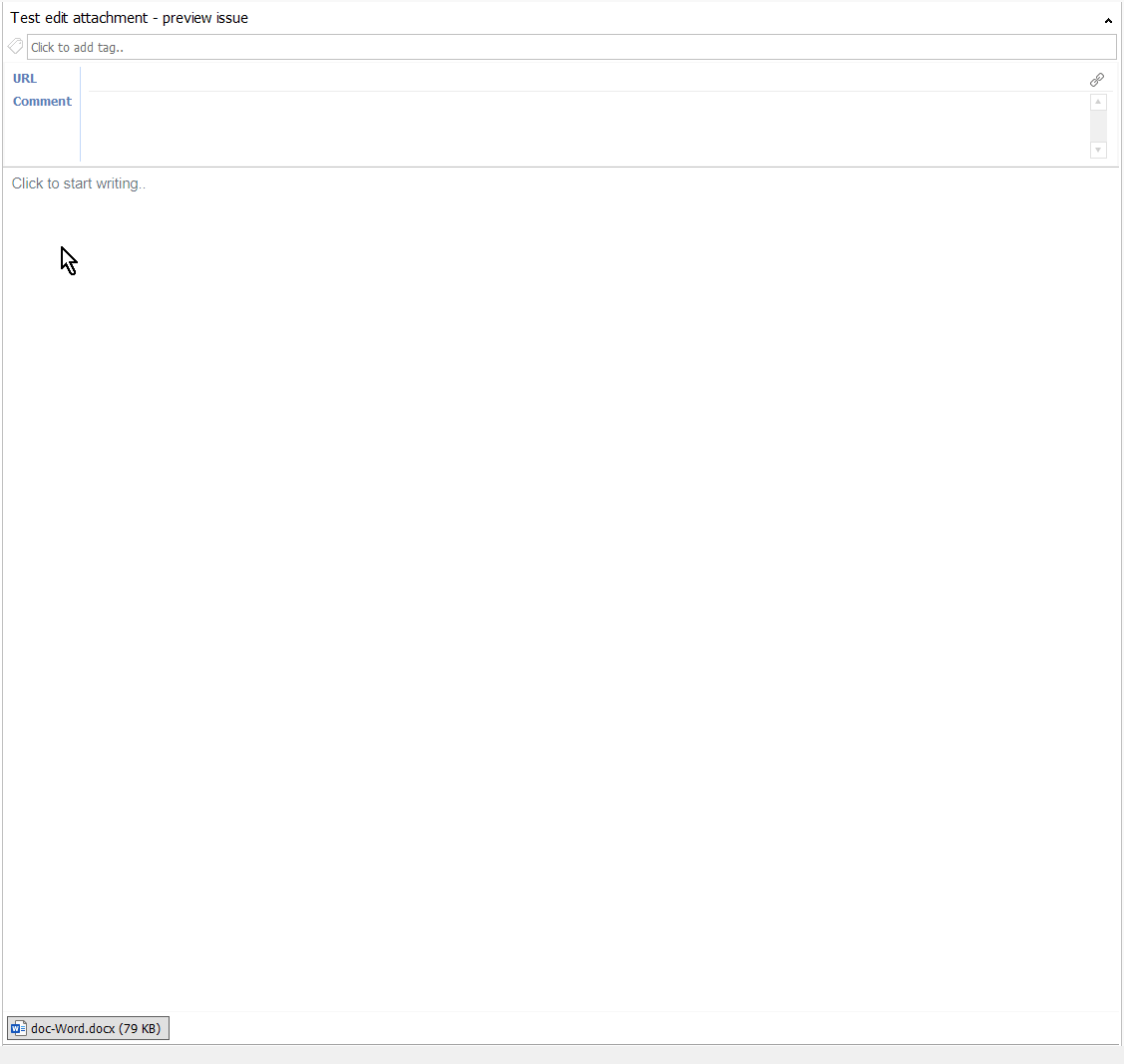Click the issue title "Test edit attachment - preview issue"

tap(129, 17)
